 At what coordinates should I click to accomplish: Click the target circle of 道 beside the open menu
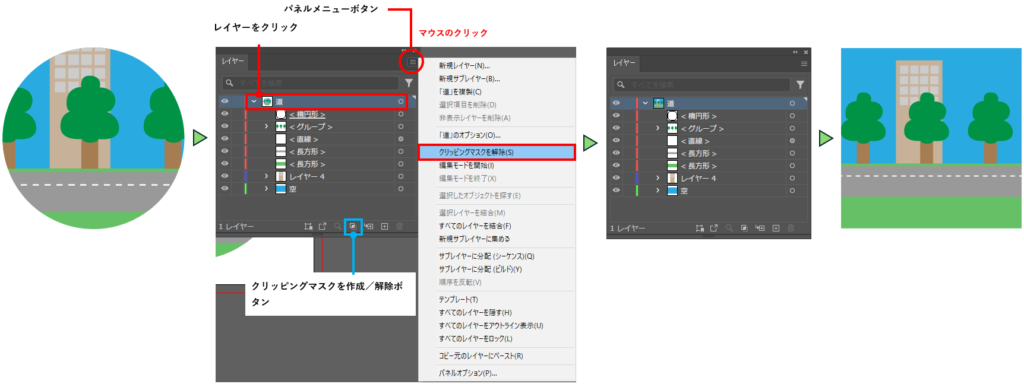pos(400,102)
